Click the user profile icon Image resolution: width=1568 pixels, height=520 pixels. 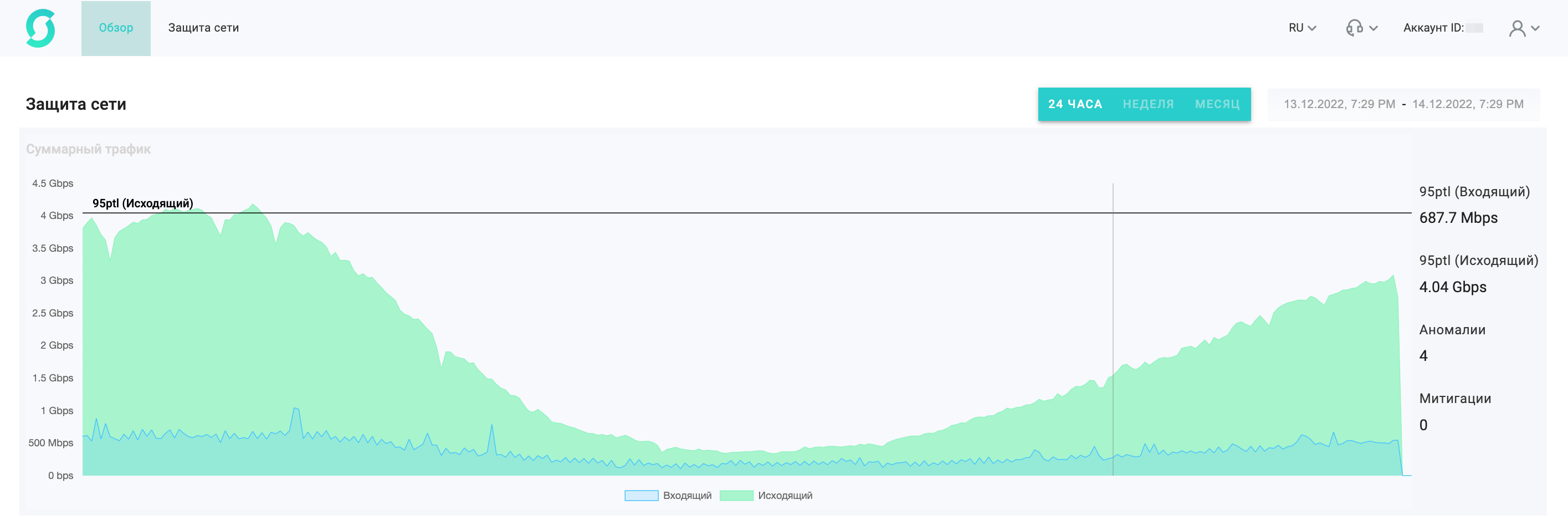click(x=1517, y=28)
